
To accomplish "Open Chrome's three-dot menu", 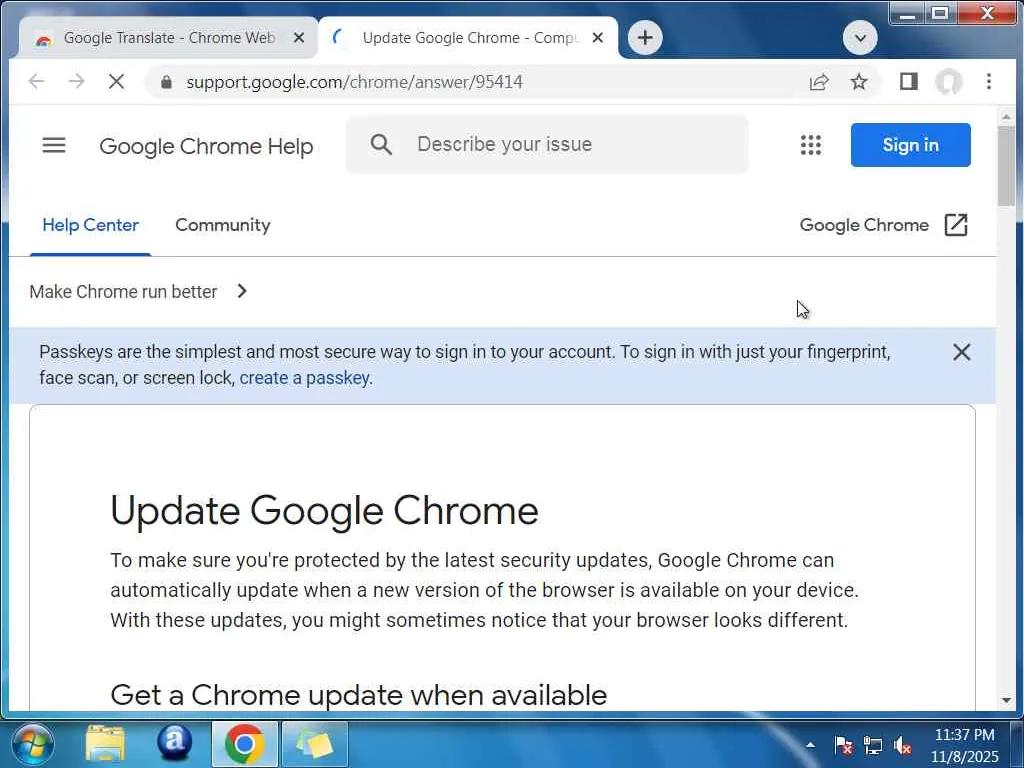I will point(989,82).
